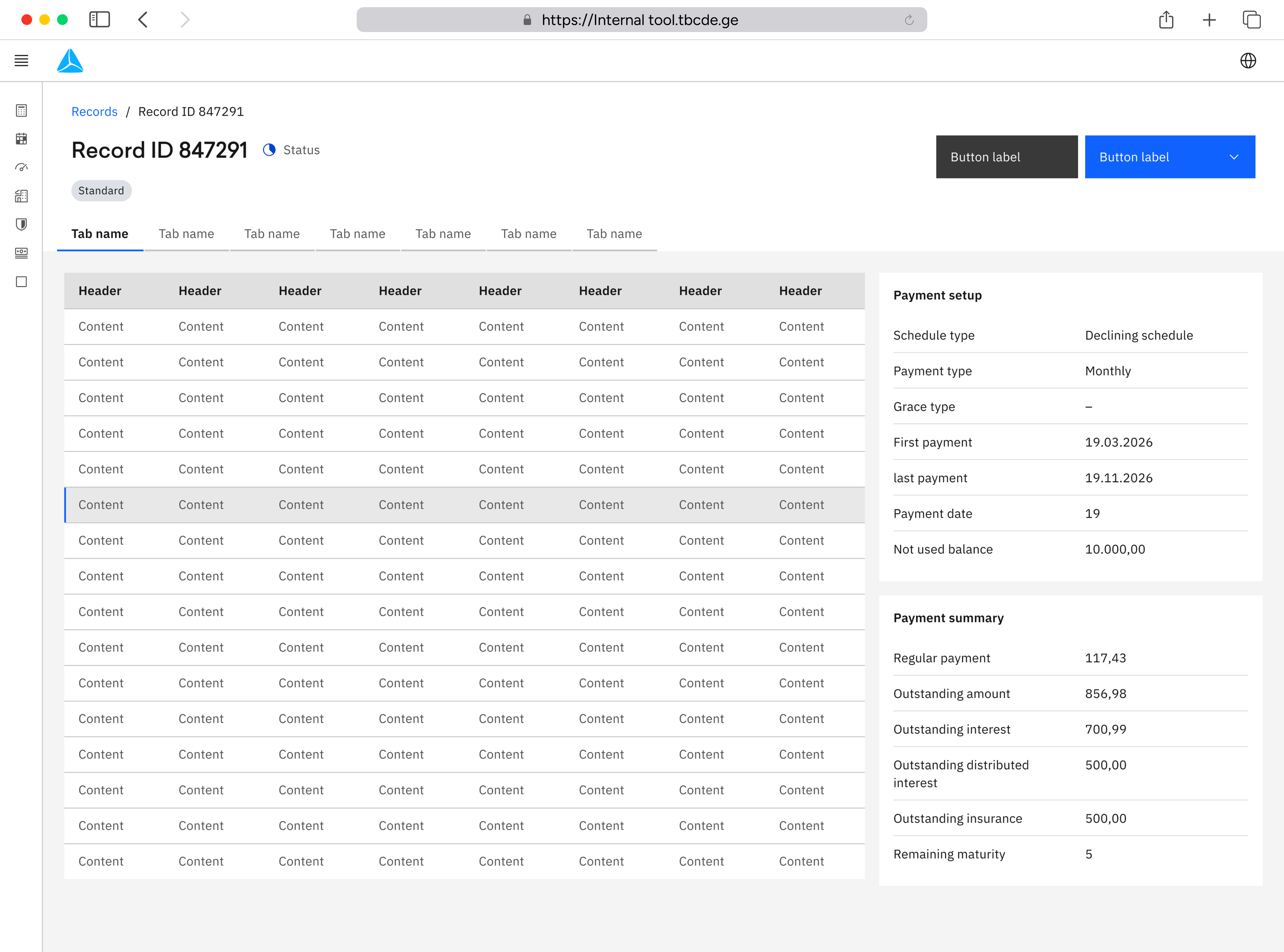Screen dimensions: 1284x952
Task: Go forward in browser history
Action: tap(185, 20)
